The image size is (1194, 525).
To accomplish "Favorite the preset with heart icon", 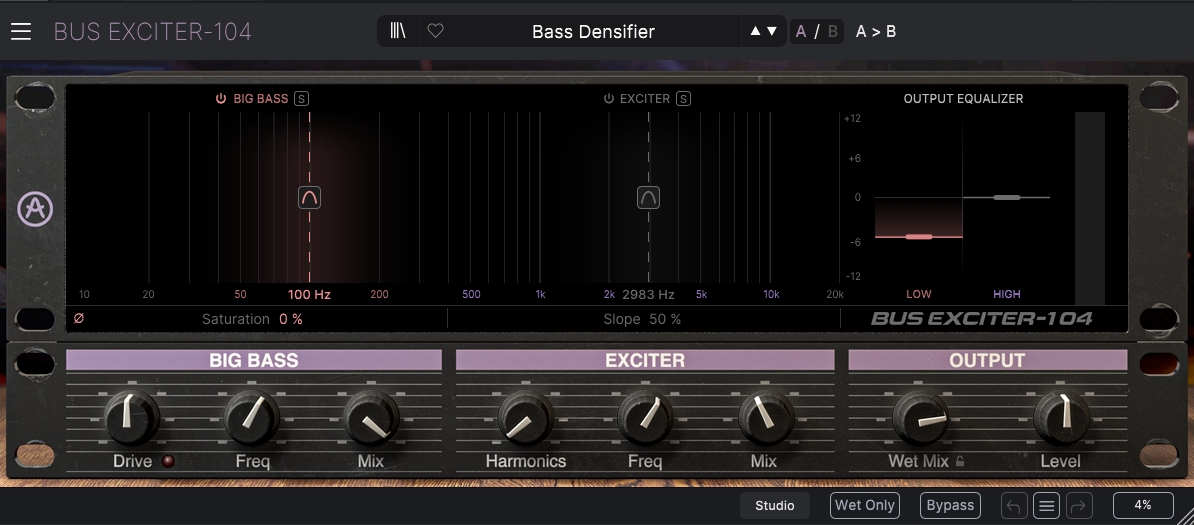I will 436,31.
